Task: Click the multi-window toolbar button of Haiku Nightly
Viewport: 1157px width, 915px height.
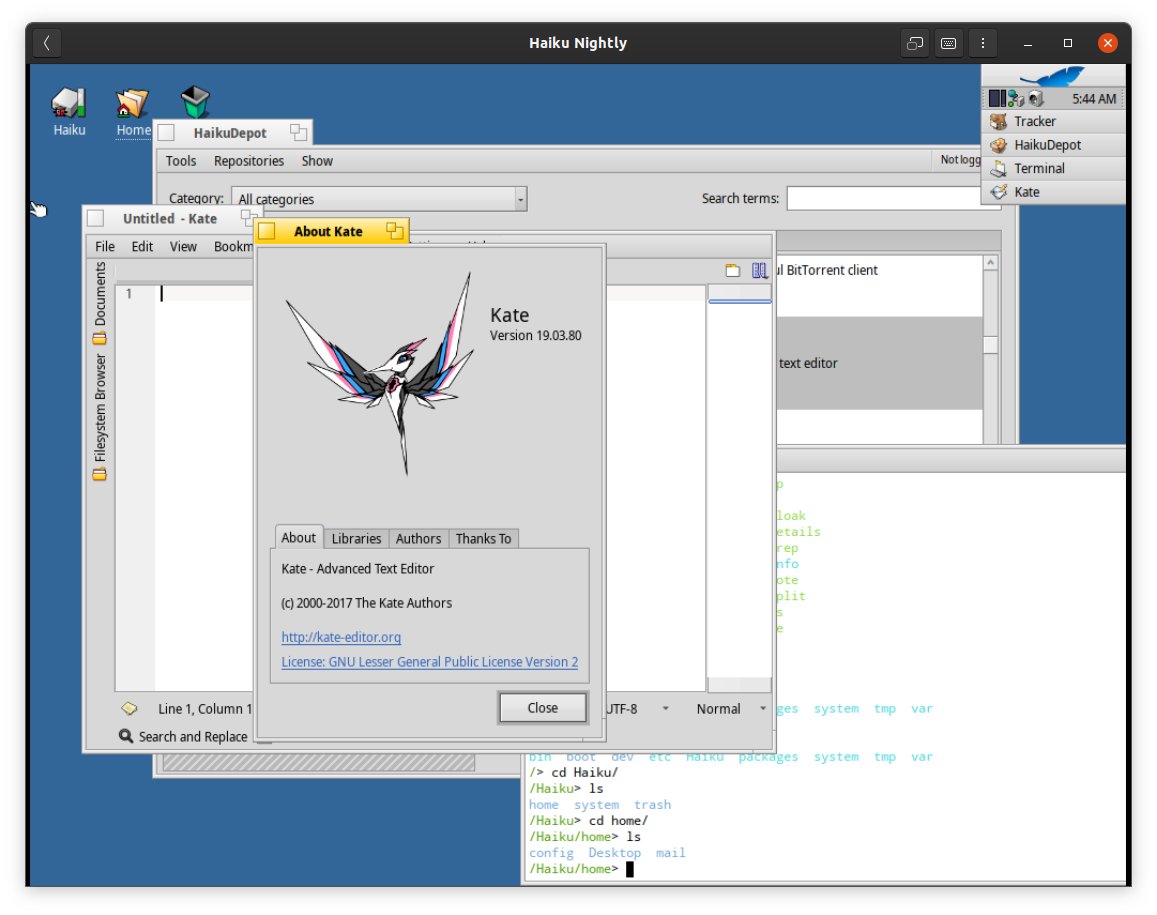Action: (x=915, y=43)
